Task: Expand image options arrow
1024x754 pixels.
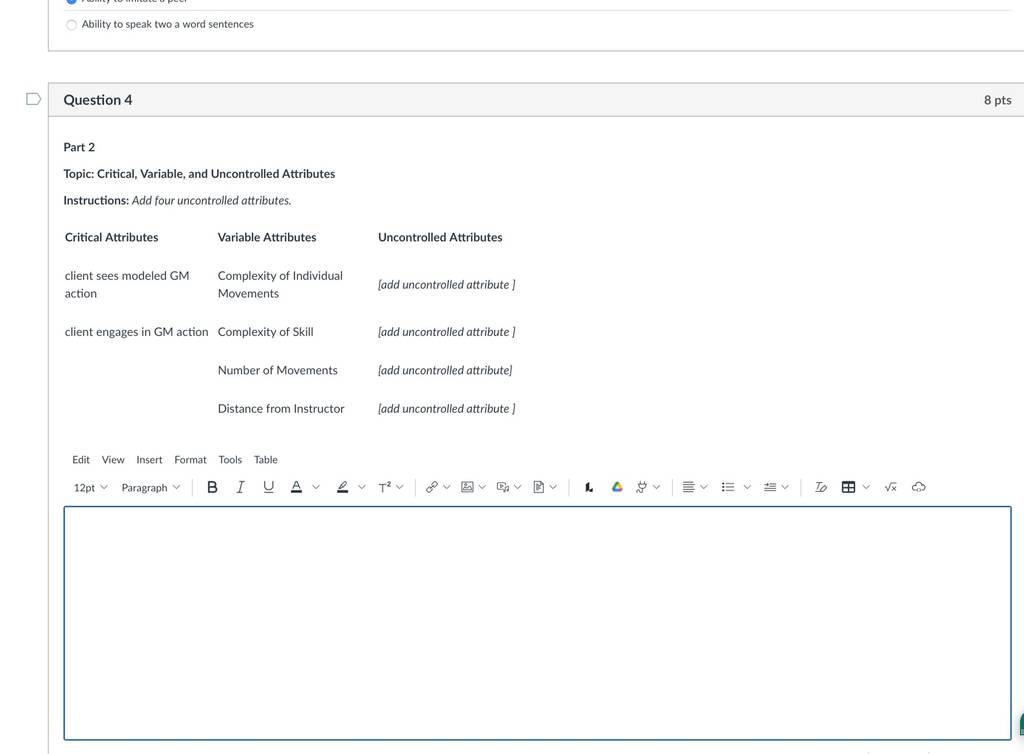Action: (483, 487)
